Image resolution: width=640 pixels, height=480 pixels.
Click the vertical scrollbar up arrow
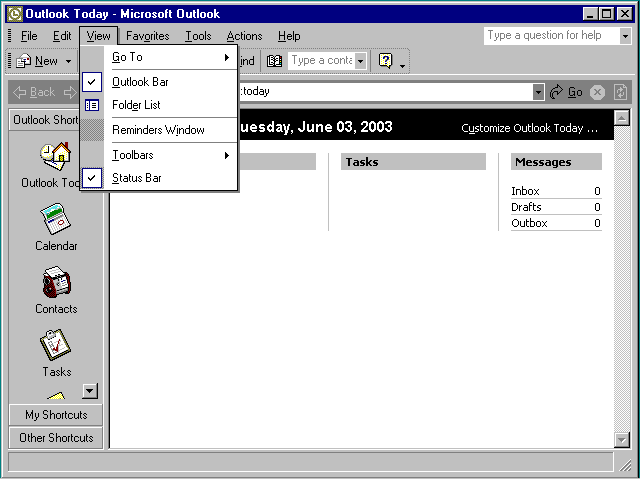click(621, 118)
